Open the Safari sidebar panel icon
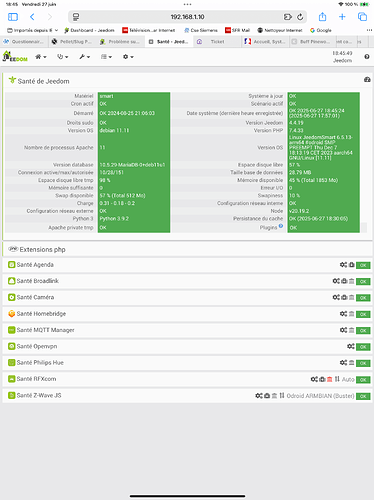 pyautogui.click(x=13, y=17)
